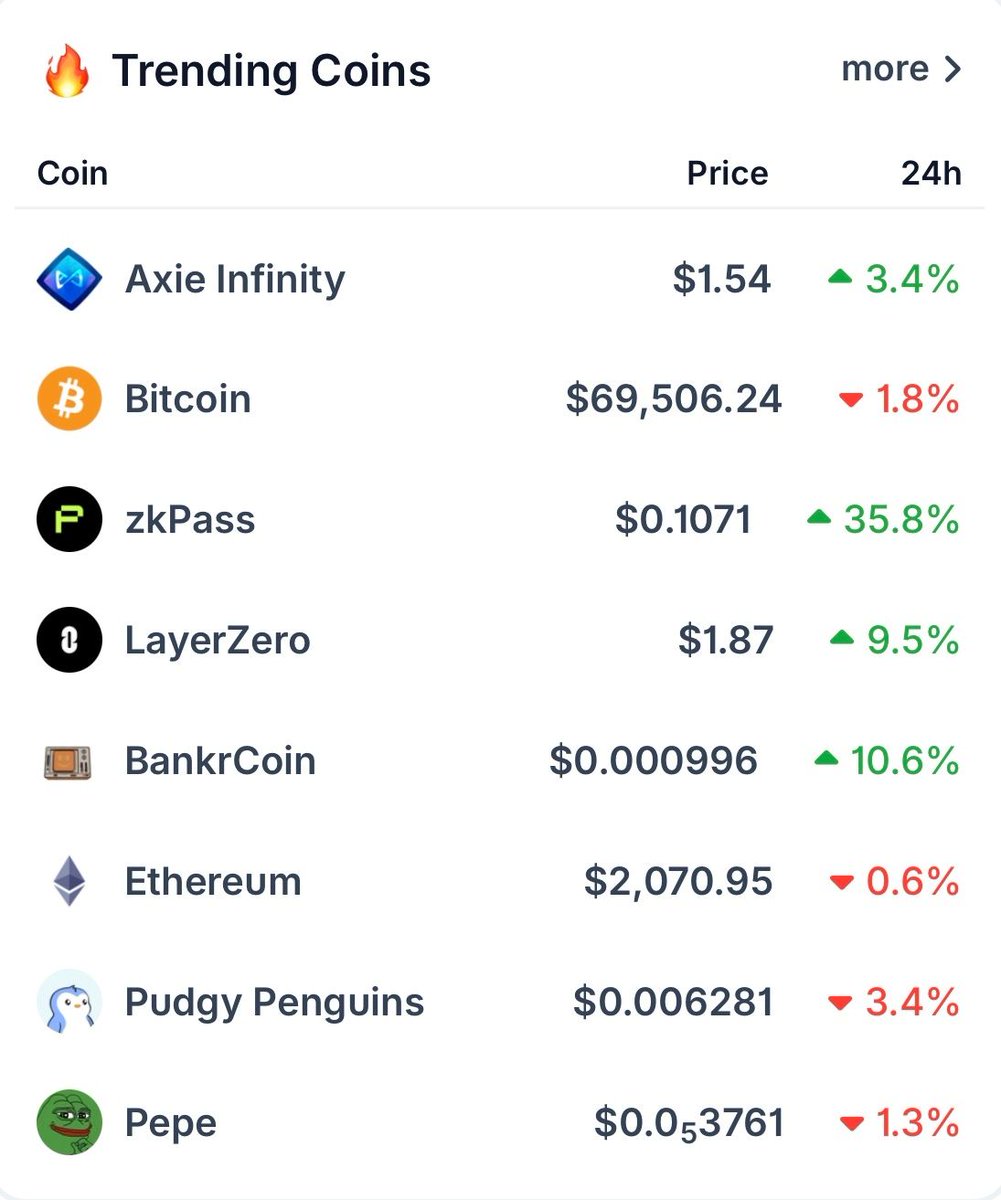Click the Price column header
The height and width of the screenshot is (1200, 1001).
click(x=727, y=174)
